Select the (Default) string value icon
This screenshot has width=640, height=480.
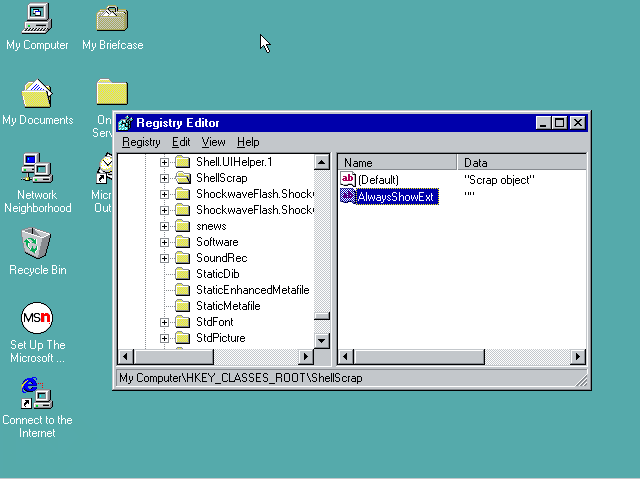click(348, 179)
